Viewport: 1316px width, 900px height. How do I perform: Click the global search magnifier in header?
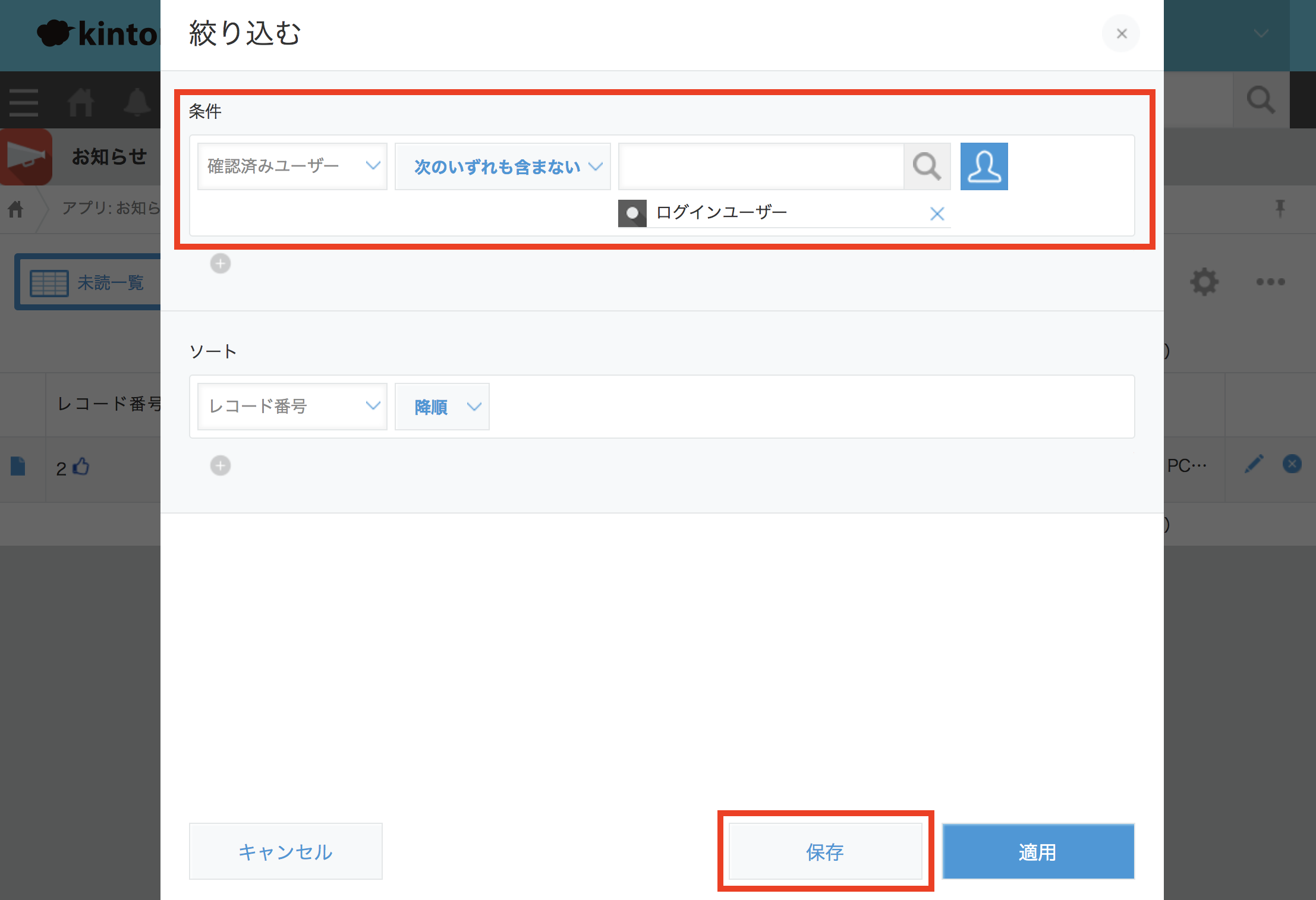(1261, 100)
